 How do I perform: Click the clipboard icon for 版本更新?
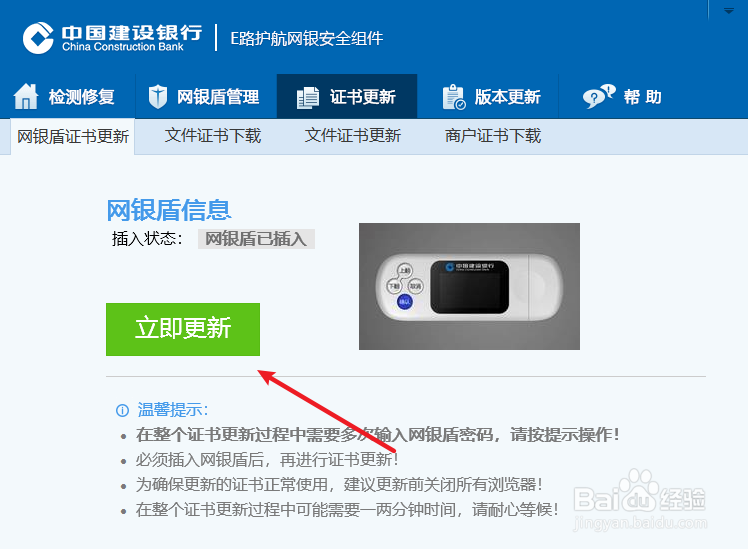coord(454,97)
